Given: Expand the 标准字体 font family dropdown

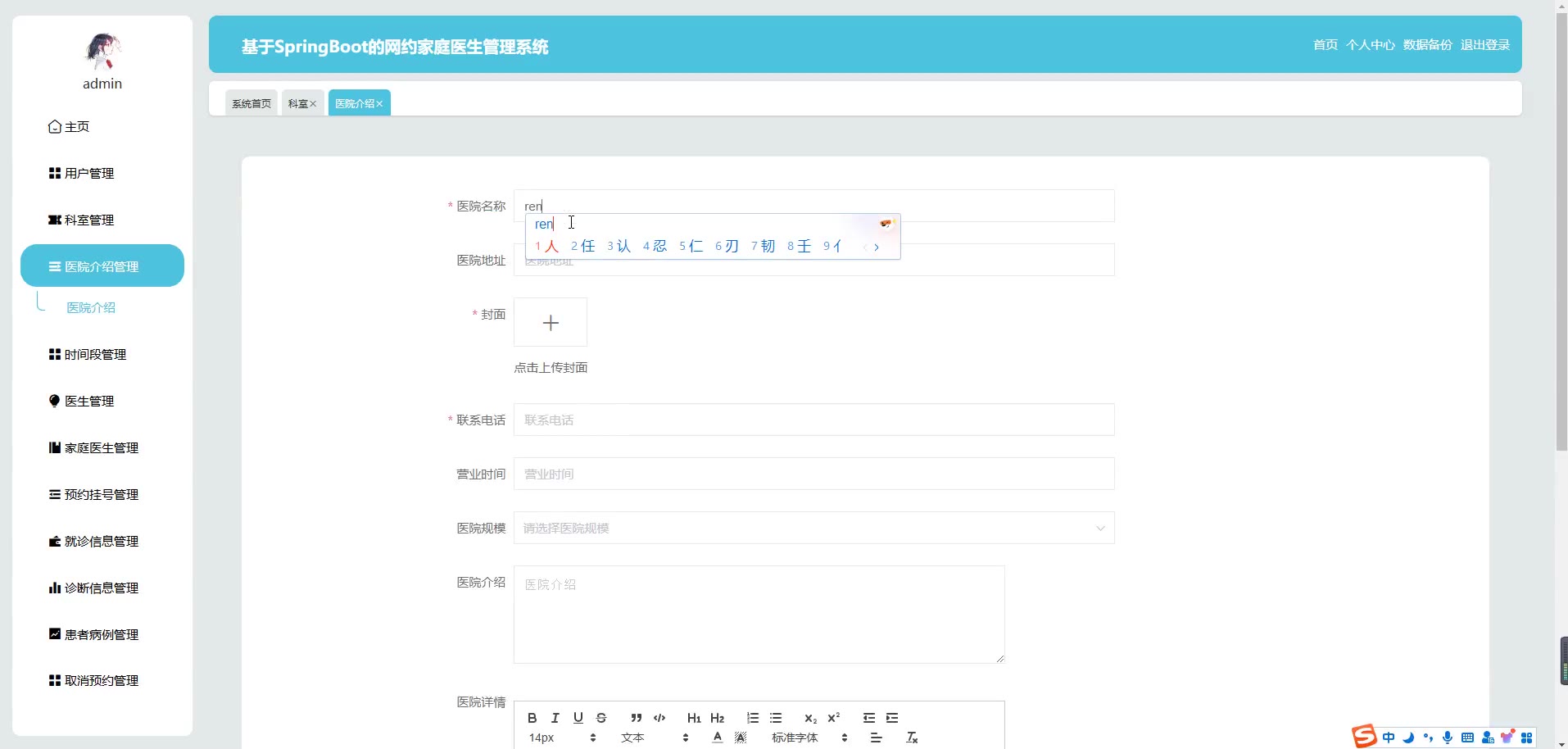Looking at the screenshot, I should tap(809, 738).
